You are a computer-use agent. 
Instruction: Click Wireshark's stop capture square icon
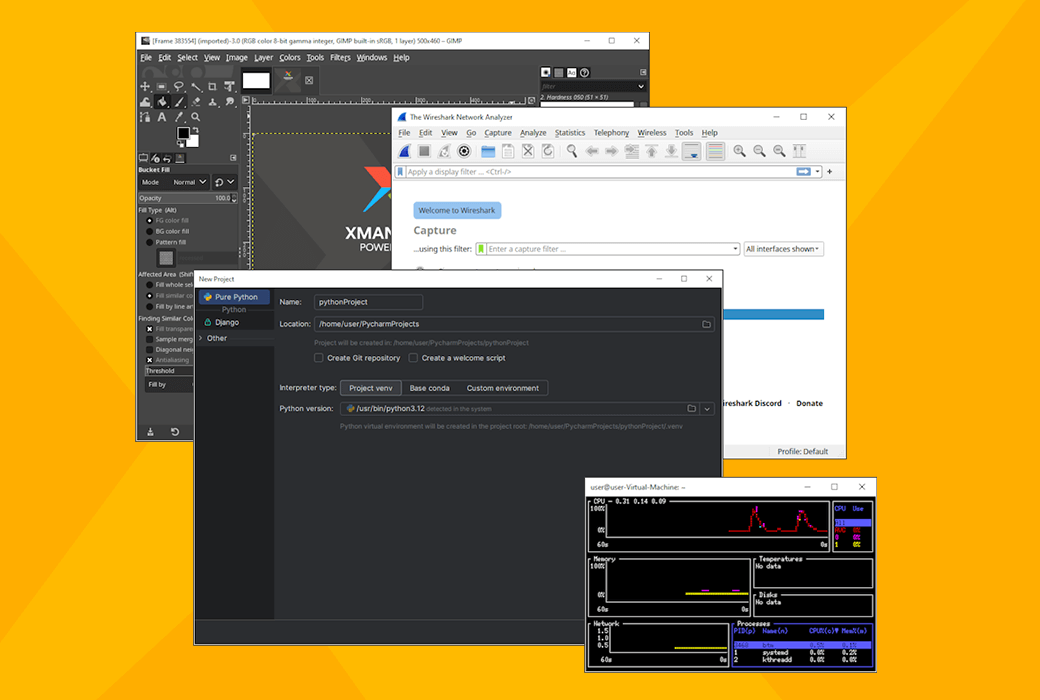pyautogui.click(x=424, y=151)
